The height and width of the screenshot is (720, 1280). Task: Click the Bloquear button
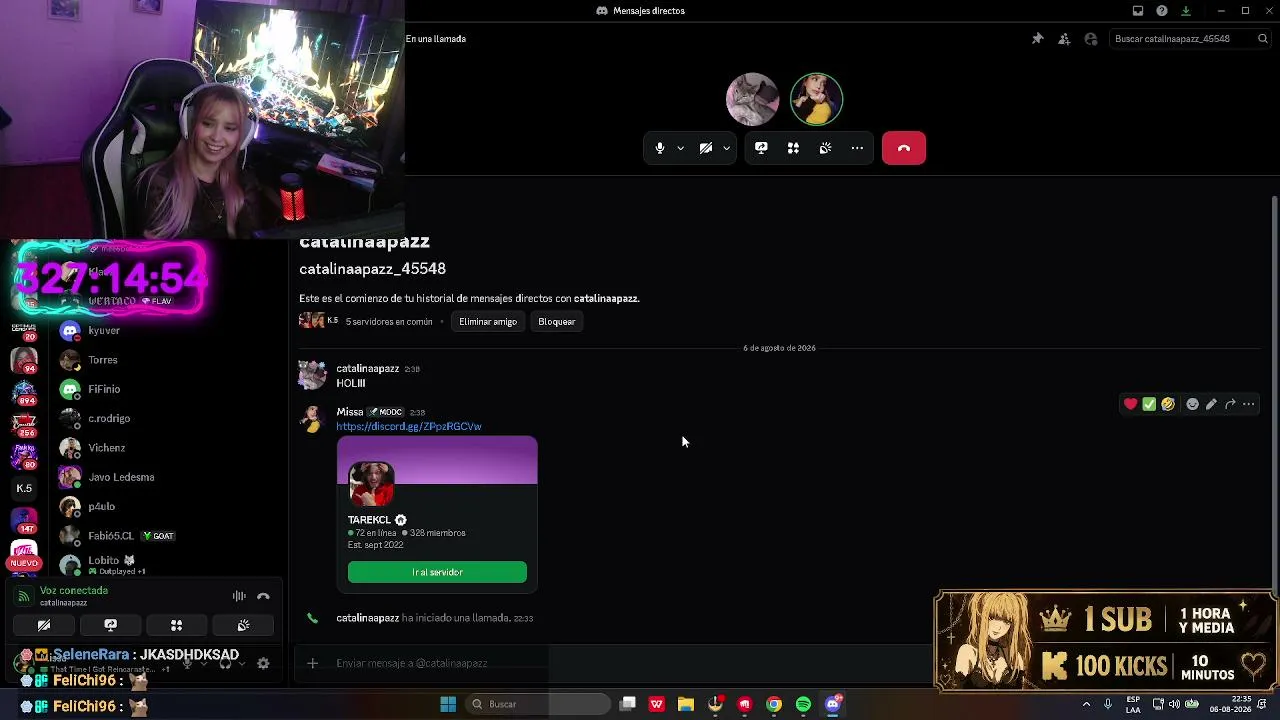point(557,322)
